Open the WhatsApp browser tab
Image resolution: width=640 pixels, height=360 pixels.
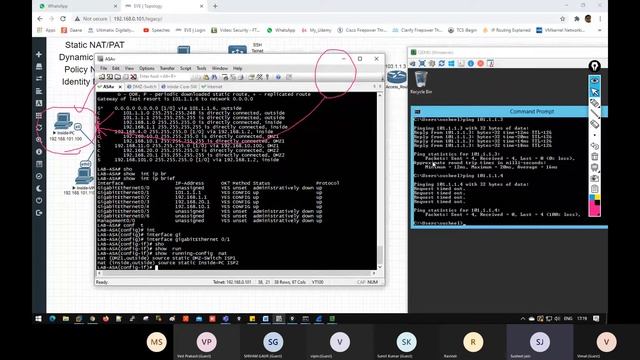(x=78, y=6)
